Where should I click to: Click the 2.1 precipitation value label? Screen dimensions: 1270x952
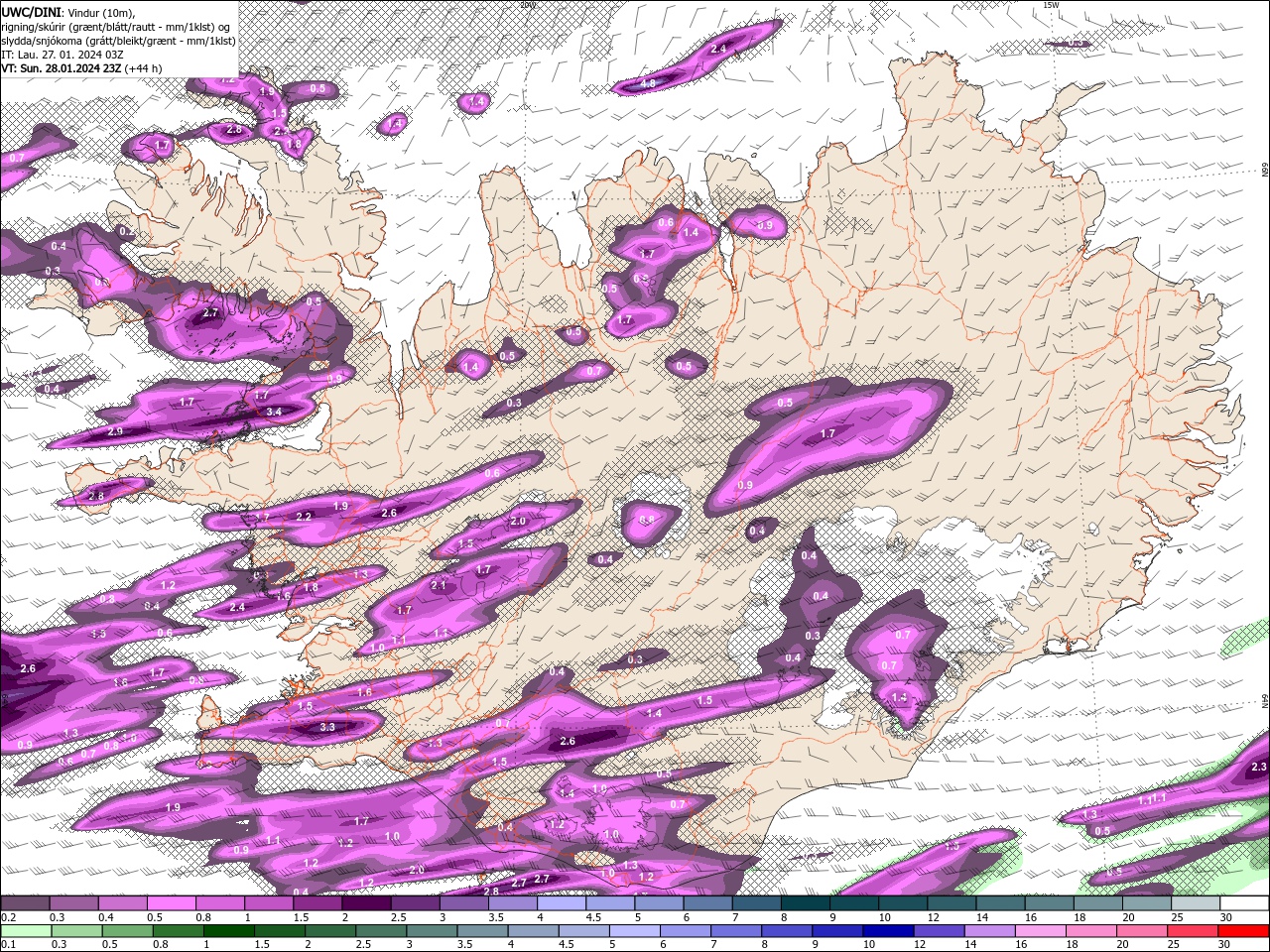(439, 586)
